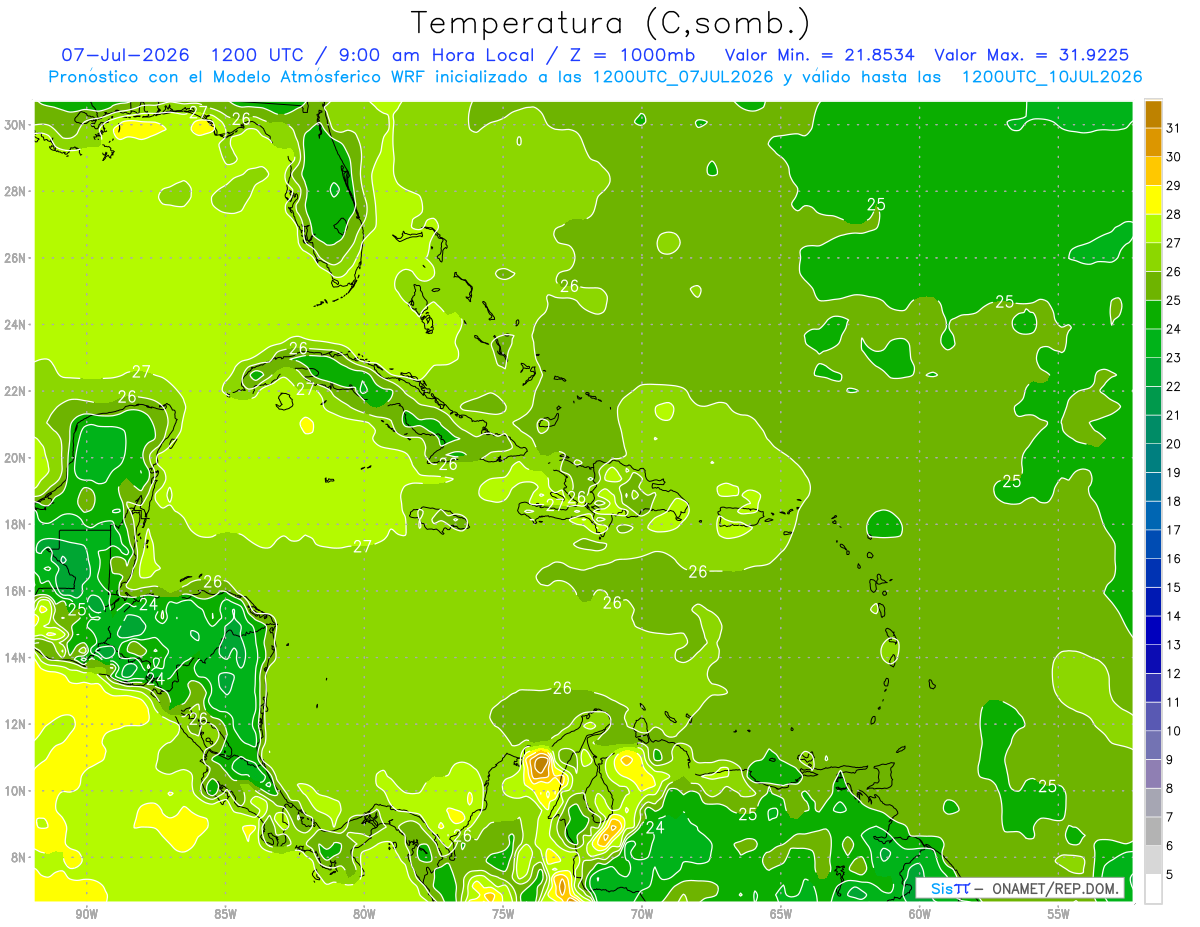Click the color scale label '11'
The height and width of the screenshot is (927, 1200).
coord(1174,702)
